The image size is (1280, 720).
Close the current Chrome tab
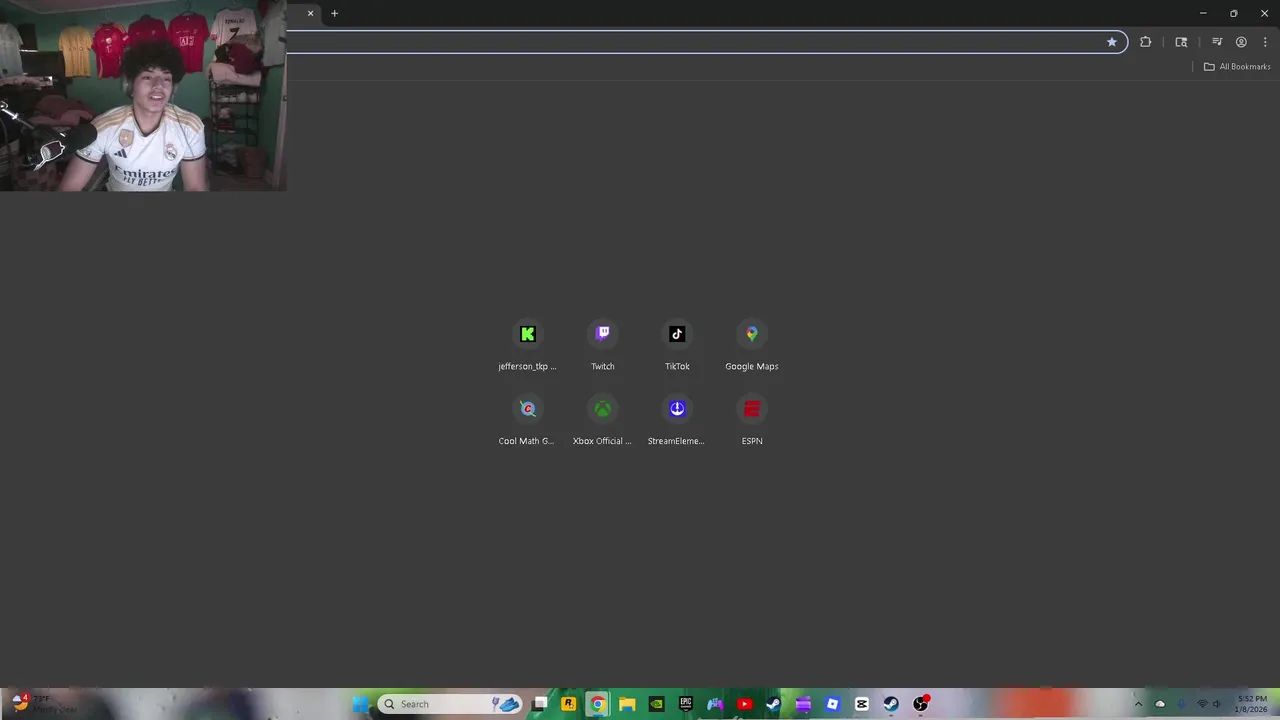(310, 13)
